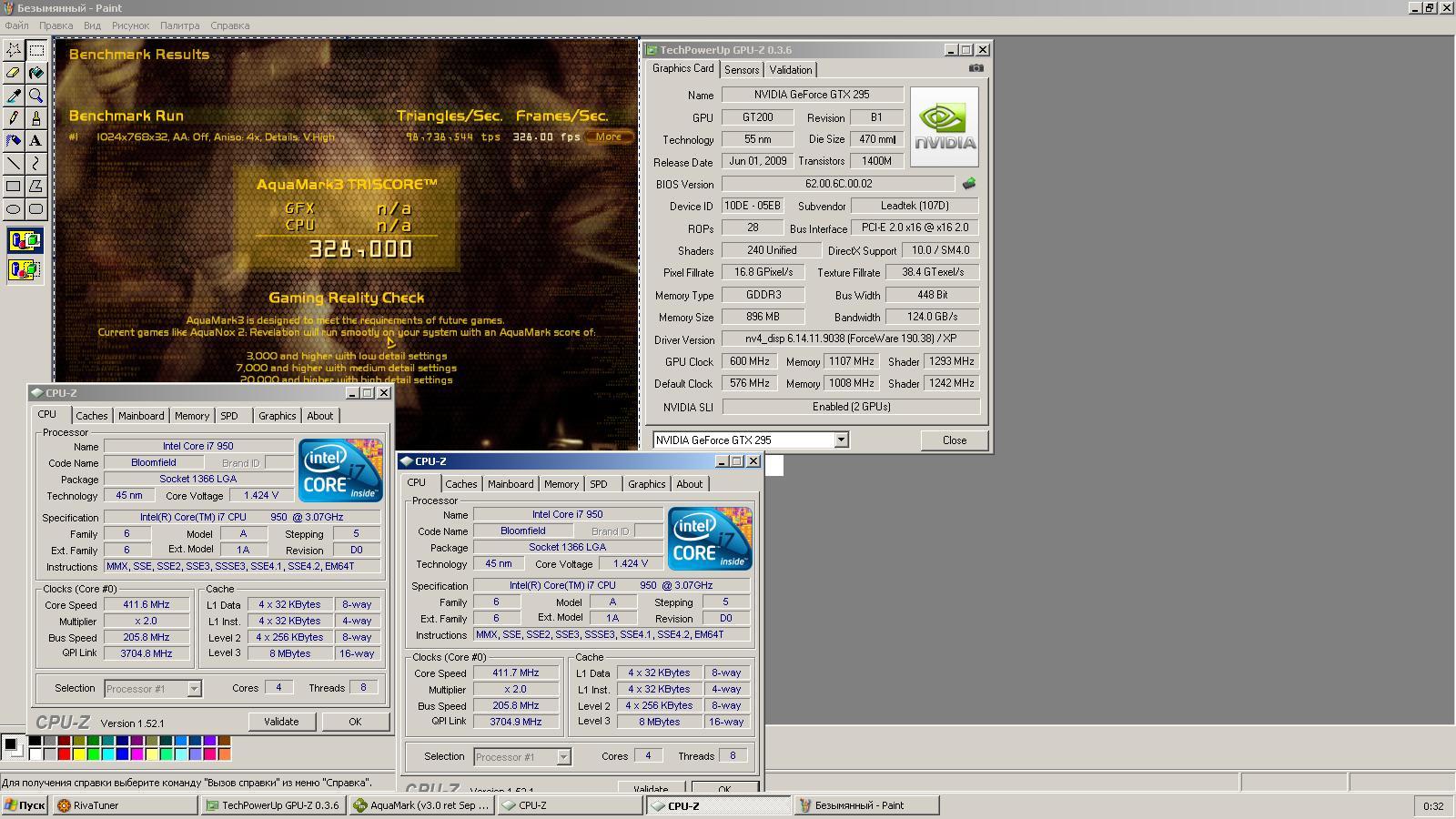The image size is (1456, 819).
Task: Choose opaque selection mode option in toolbox
Action: click(25, 241)
